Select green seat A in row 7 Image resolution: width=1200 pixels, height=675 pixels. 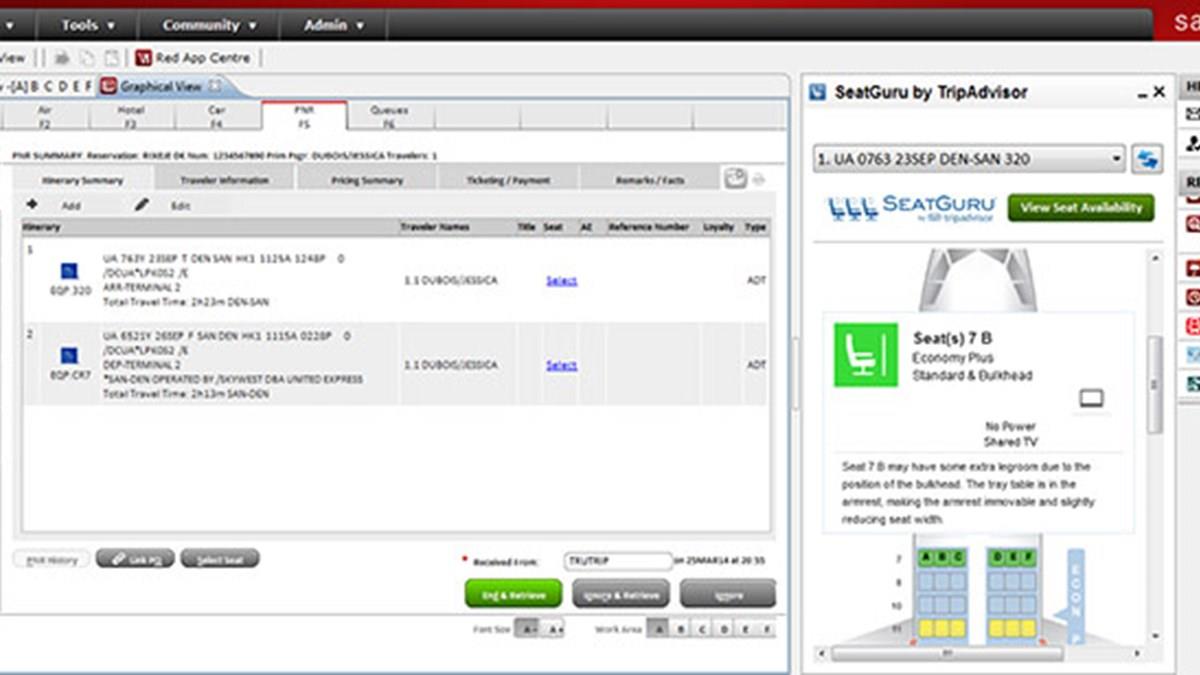click(927, 557)
